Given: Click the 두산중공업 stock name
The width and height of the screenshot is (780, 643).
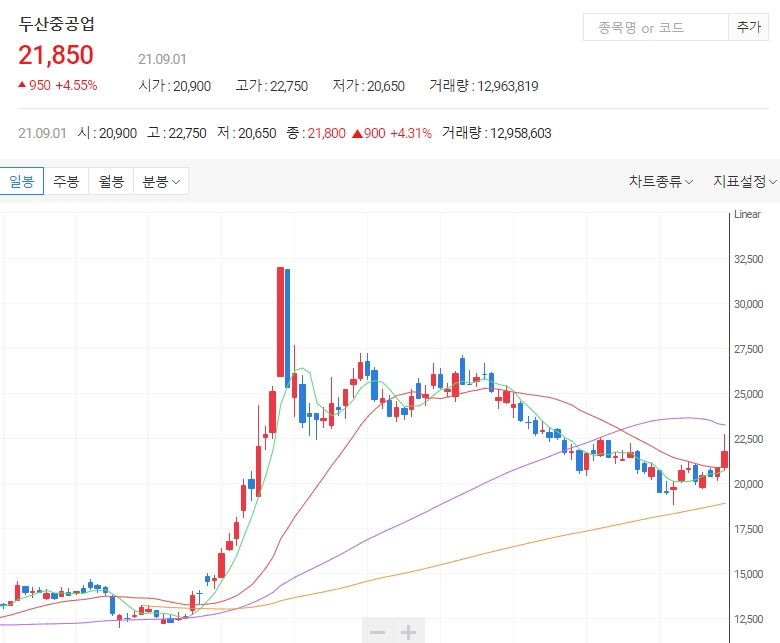Looking at the screenshot, I should [56, 24].
